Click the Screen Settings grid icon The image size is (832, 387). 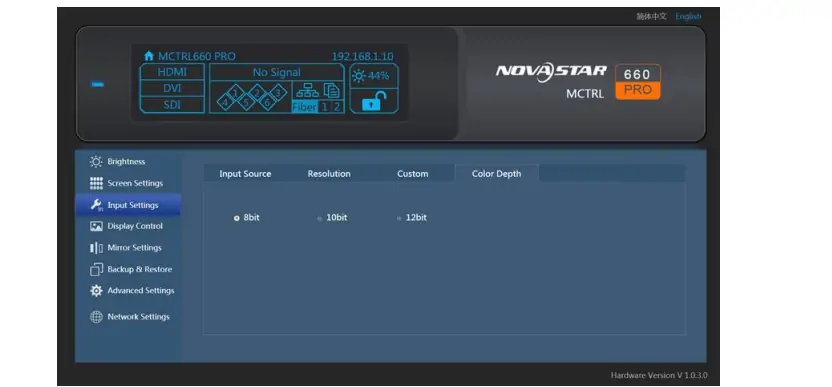(96, 183)
